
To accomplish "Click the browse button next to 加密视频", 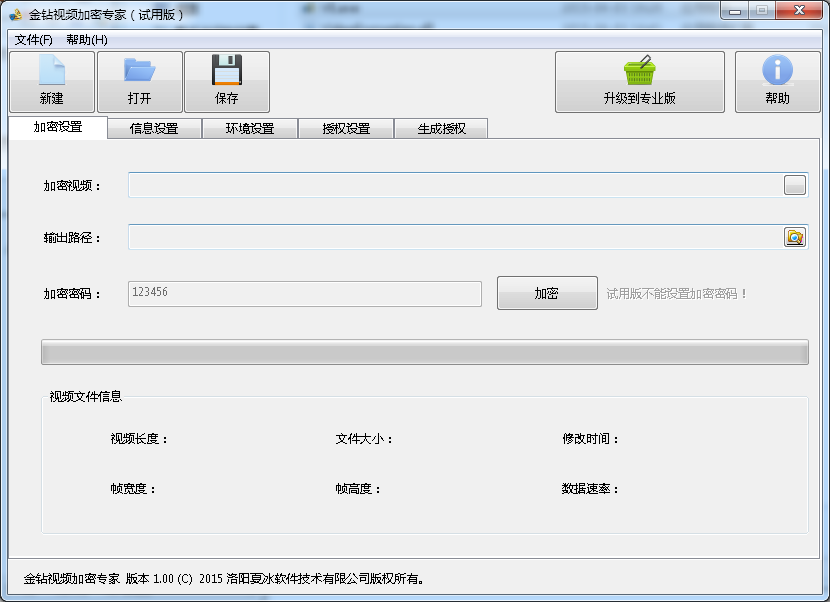I will tap(795, 185).
